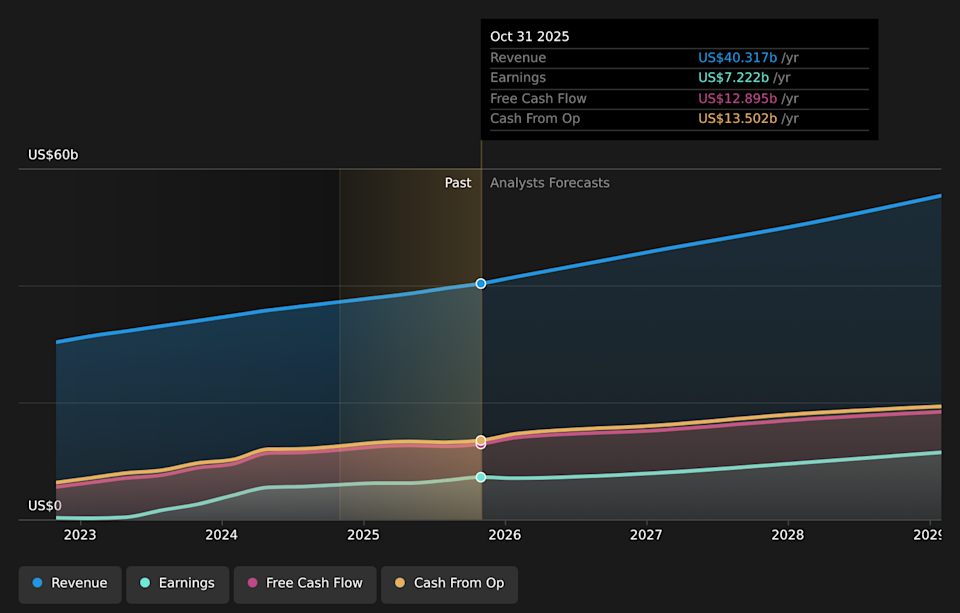Click the US$60b y-axis label
The width and height of the screenshot is (960, 613).
(x=53, y=155)
